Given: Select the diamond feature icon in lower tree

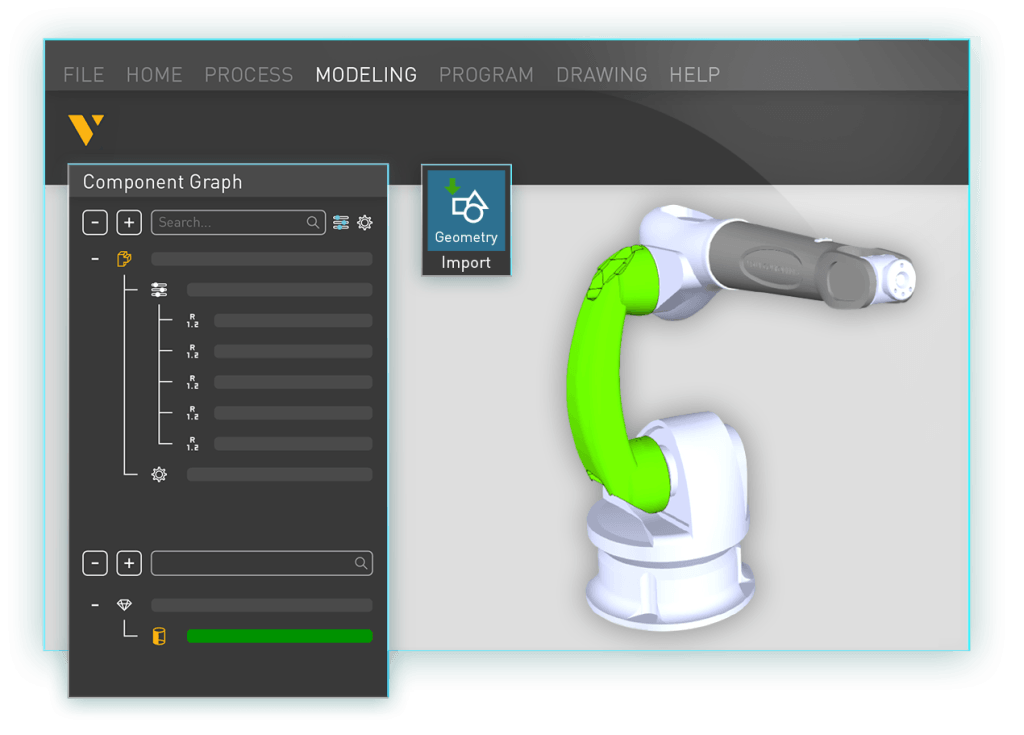Looking at the screenshot, I should [x=124, y=605].
